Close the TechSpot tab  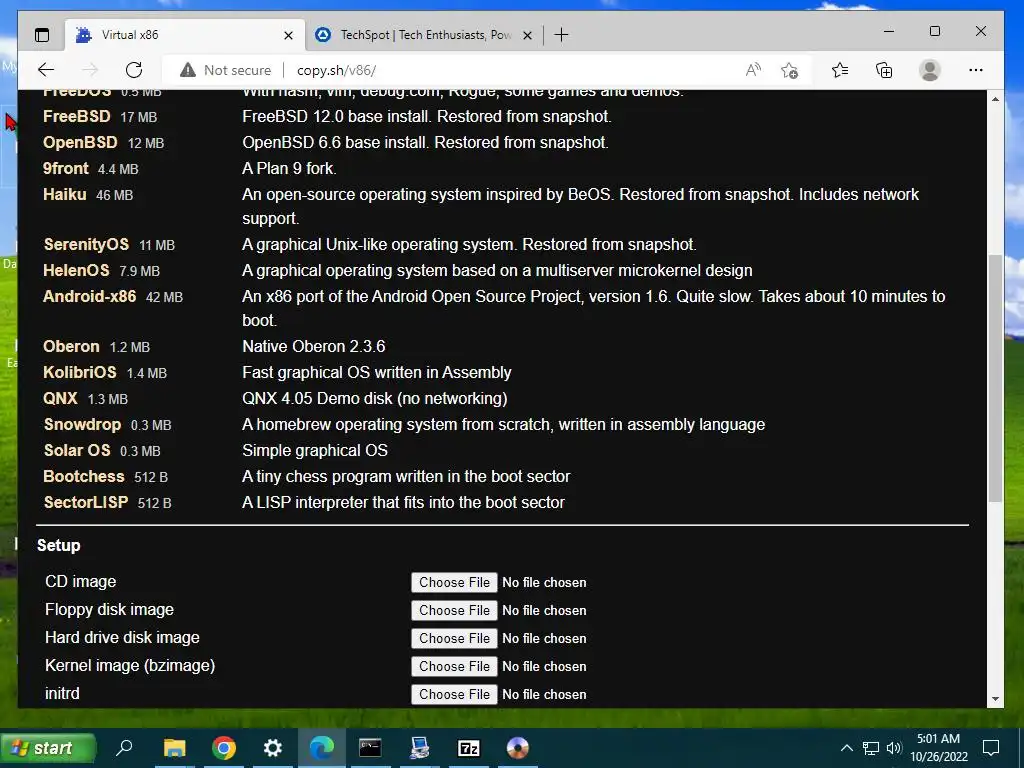[528, 35]
